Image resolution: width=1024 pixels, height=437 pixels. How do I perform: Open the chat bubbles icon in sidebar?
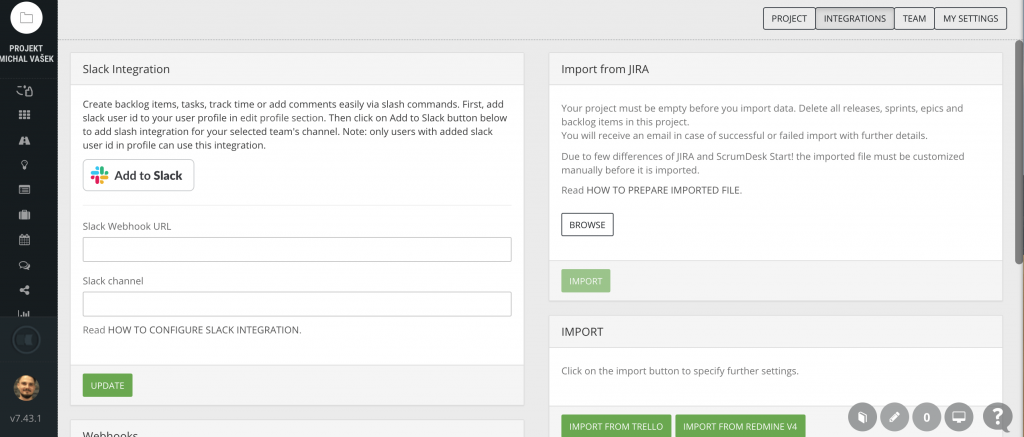(x=25, y=265)
